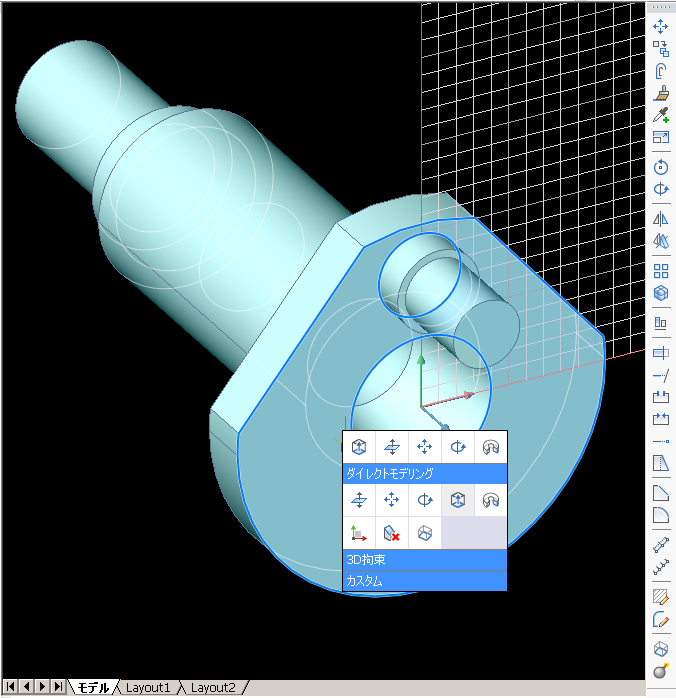Click the Explode bomb icon
Image resolution: width=676 pixels, height=698 pixels.
(x=660, y=671)
